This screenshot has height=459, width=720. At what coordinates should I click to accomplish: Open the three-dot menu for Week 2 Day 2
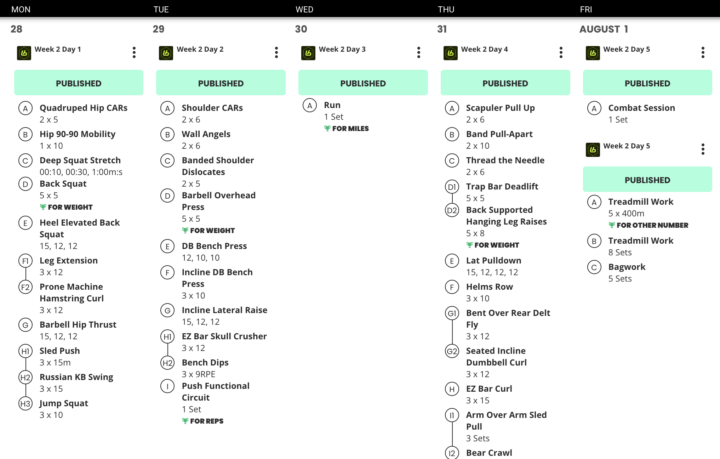(277, 51)
